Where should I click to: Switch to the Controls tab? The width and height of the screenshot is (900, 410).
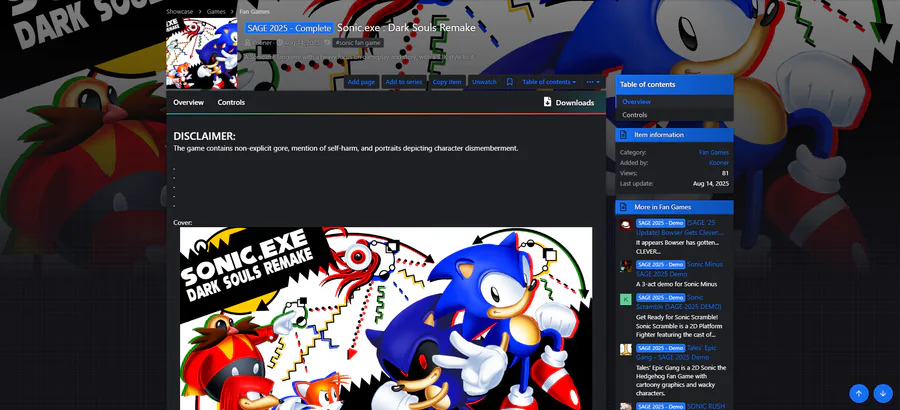click(x=231, y=102)
